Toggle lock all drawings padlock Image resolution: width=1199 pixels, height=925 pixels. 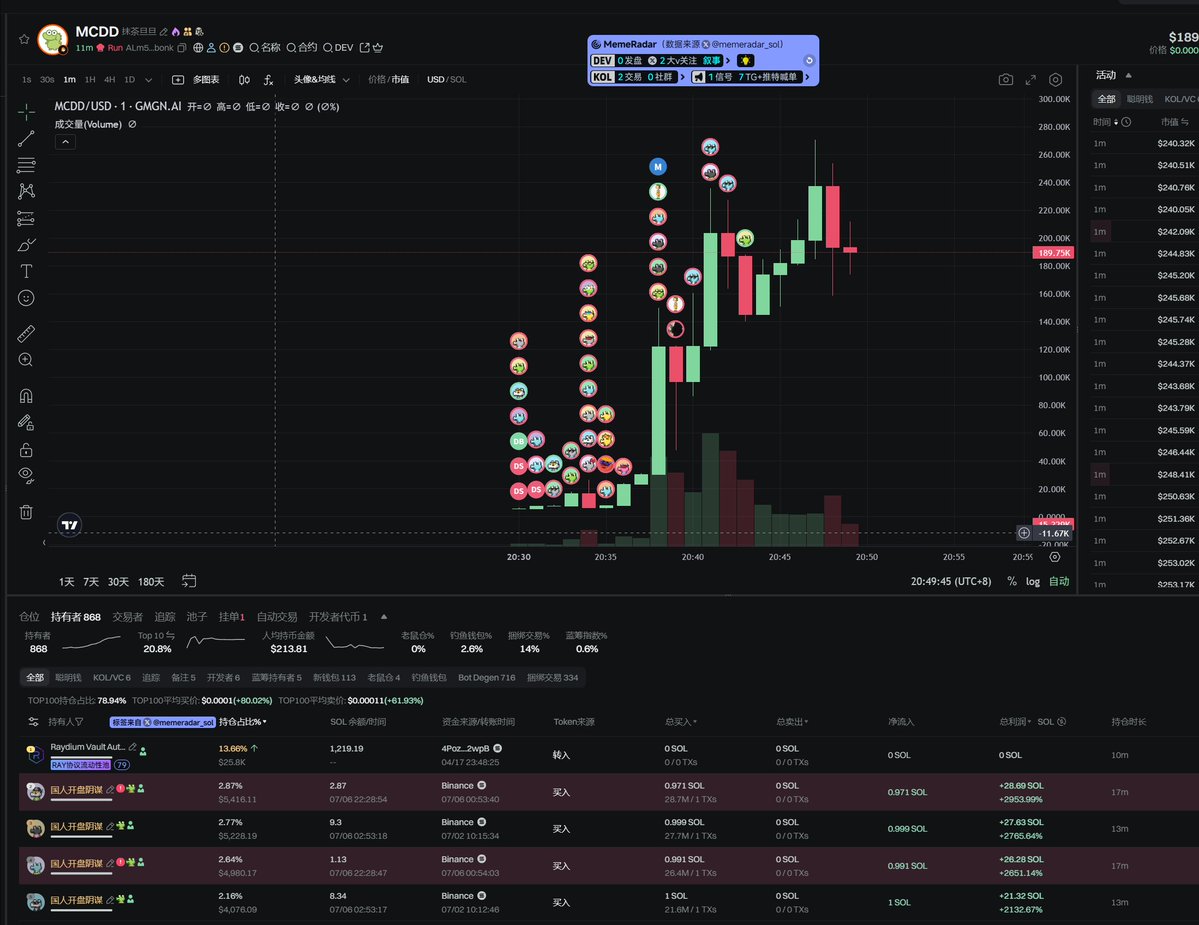pos(26,450)
